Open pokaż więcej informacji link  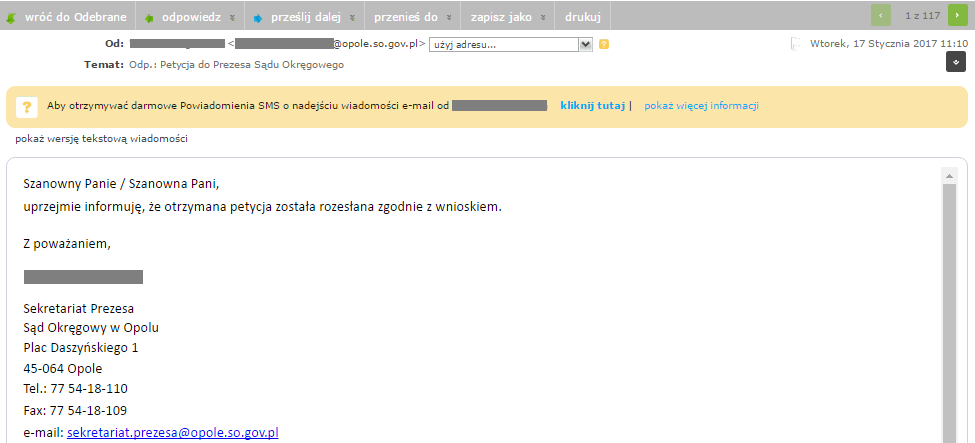pyautogui.click(x=701, y=106)
